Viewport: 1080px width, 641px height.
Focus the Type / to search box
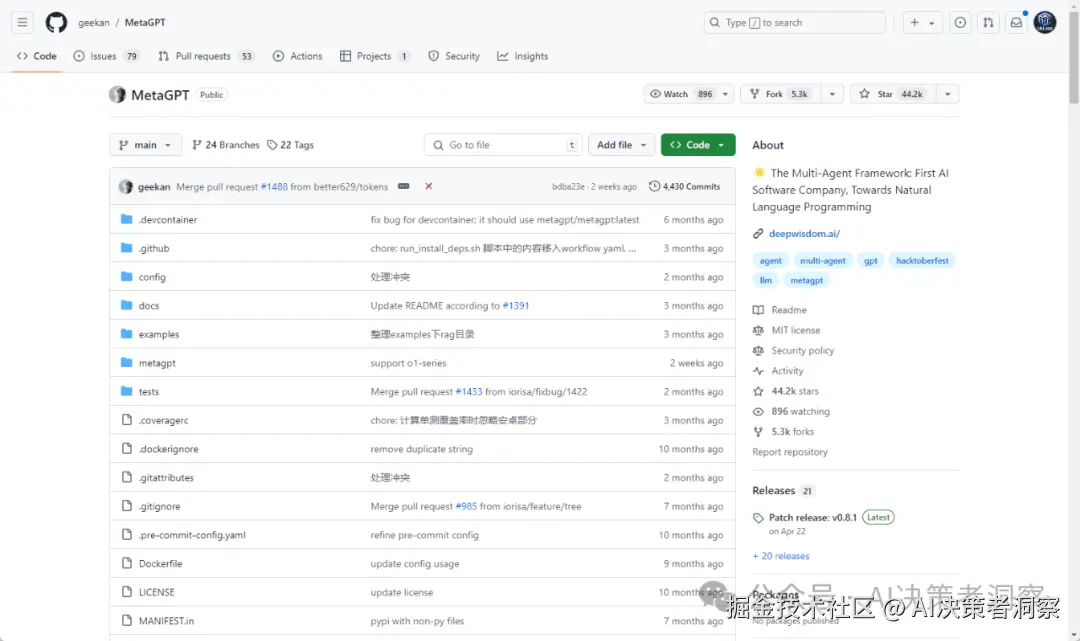coord(794,23)
